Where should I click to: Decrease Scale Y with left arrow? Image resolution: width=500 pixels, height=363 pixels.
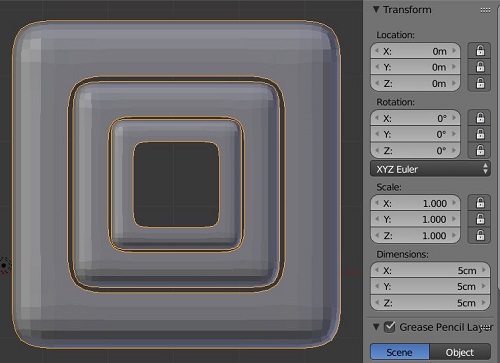(377, 219)
